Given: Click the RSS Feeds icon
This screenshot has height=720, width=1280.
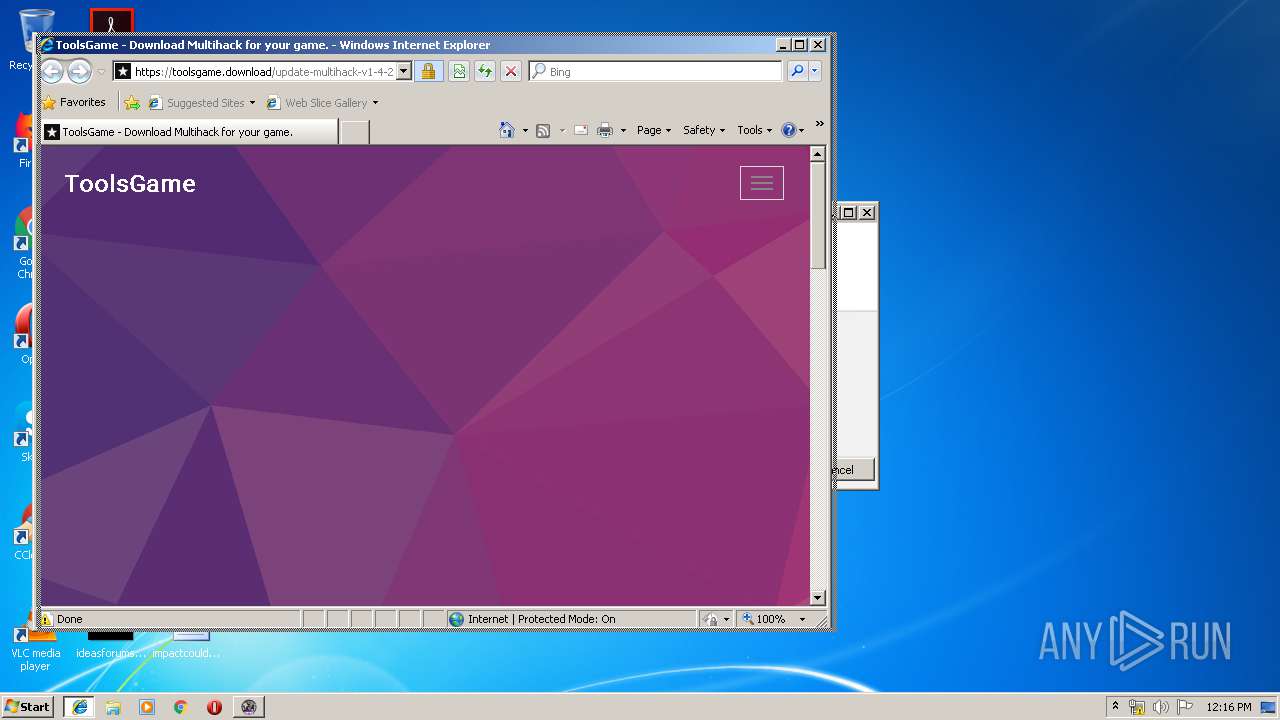Looking at the screenshot, I should tap(543, 131).
